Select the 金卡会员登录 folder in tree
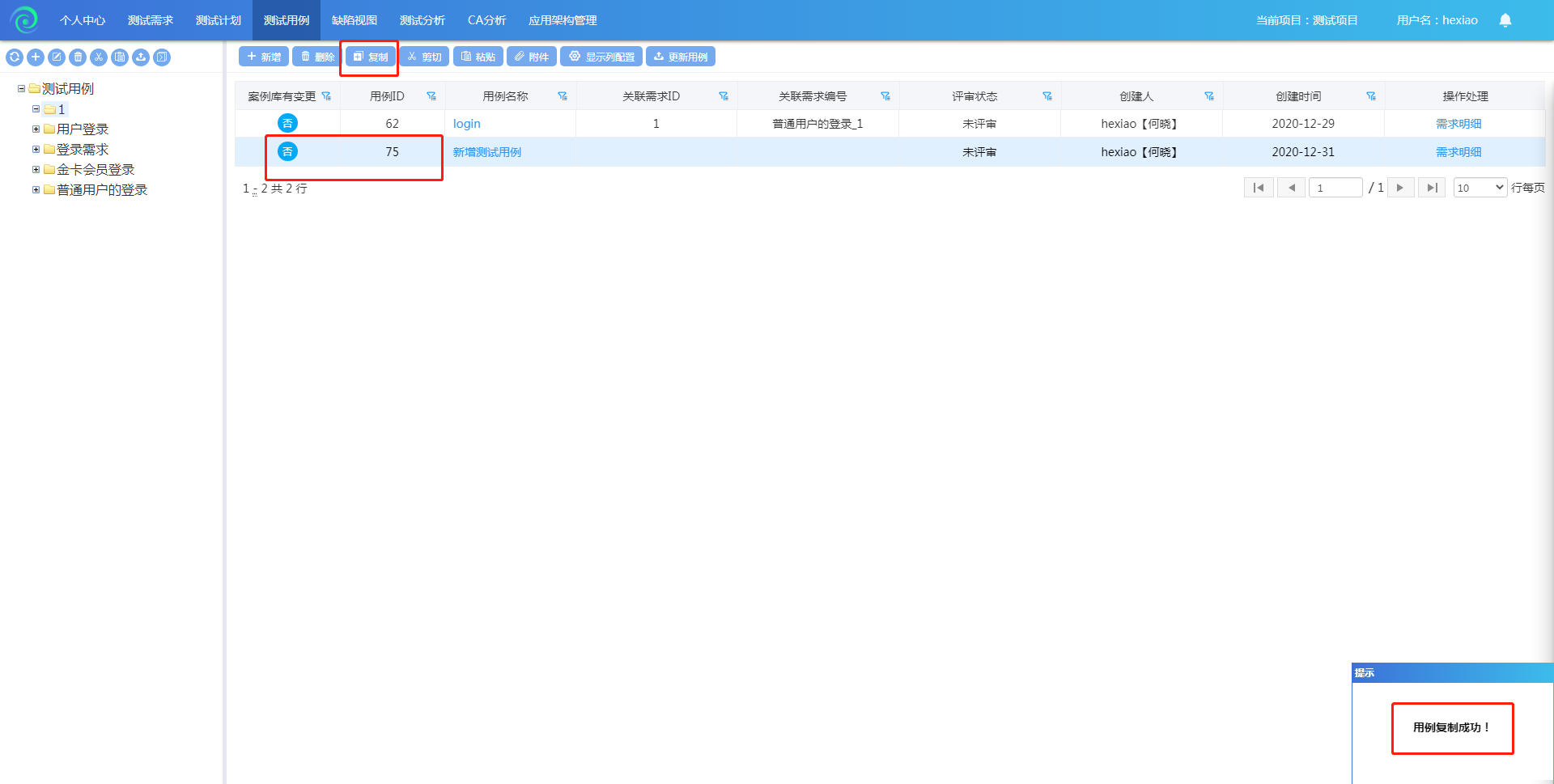The image size is (1554, 784). click(96, 170)
